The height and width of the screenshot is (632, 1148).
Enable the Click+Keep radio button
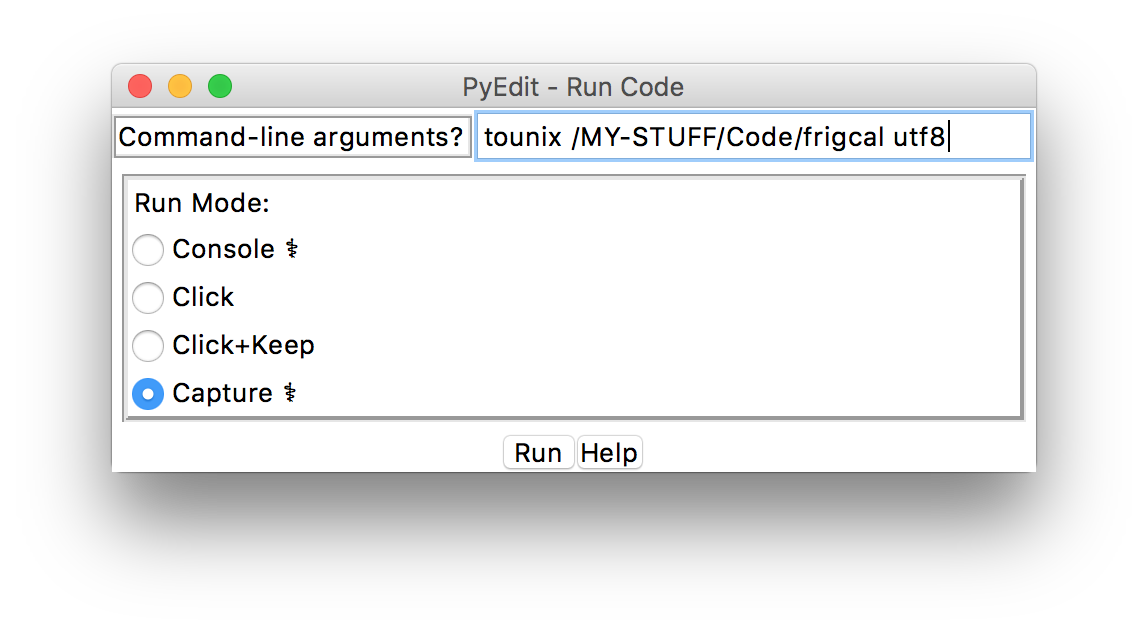click(148, 346)
